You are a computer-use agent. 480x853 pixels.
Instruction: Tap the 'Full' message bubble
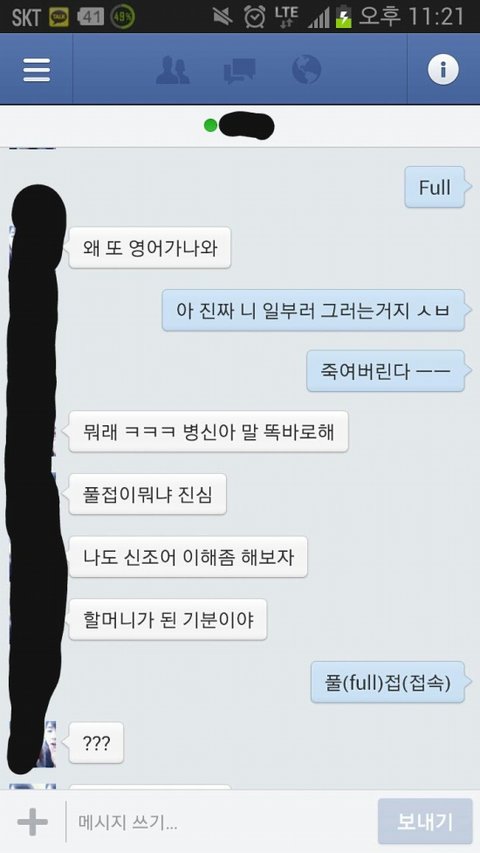click(435, 187)
